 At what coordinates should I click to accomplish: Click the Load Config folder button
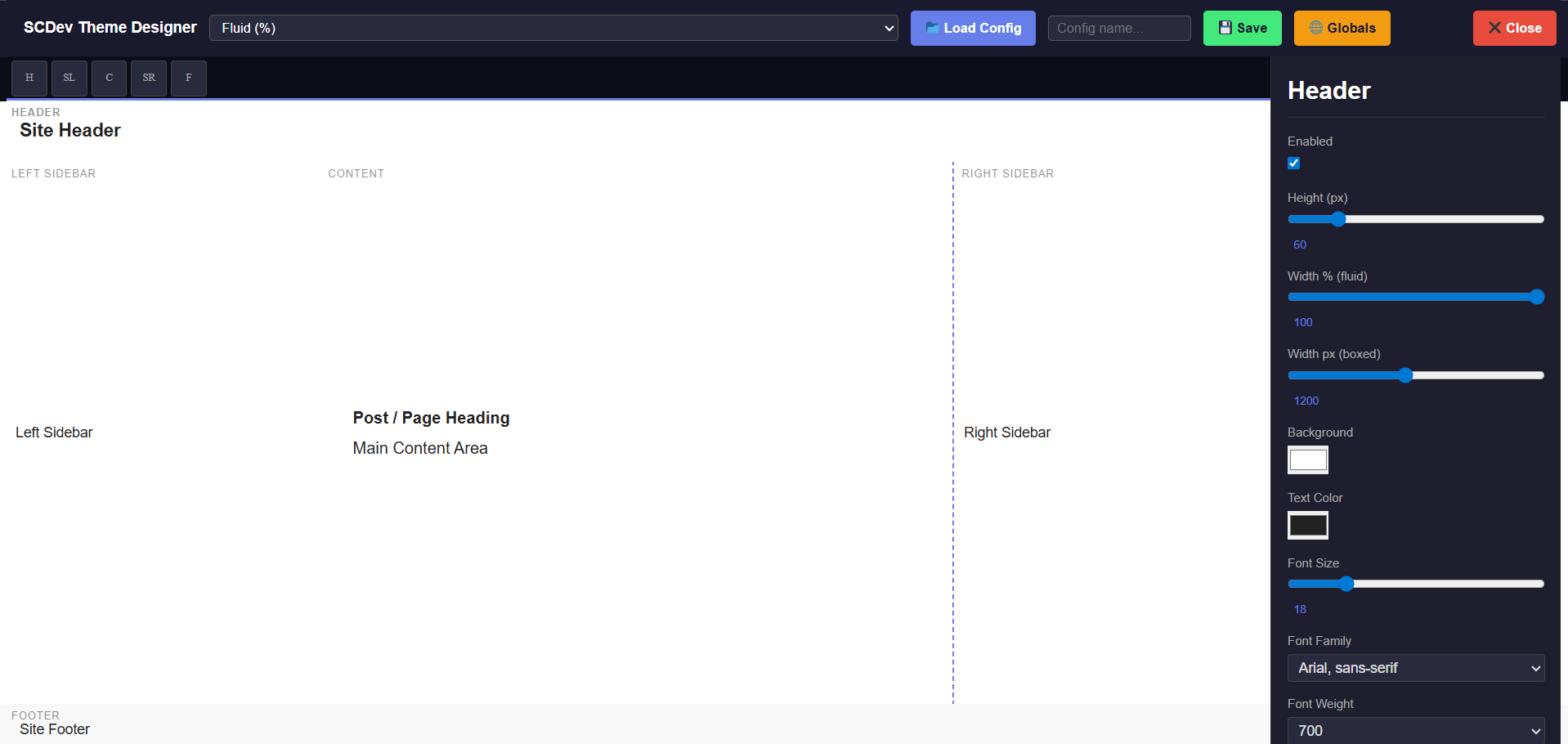click(x=973, y=28)
